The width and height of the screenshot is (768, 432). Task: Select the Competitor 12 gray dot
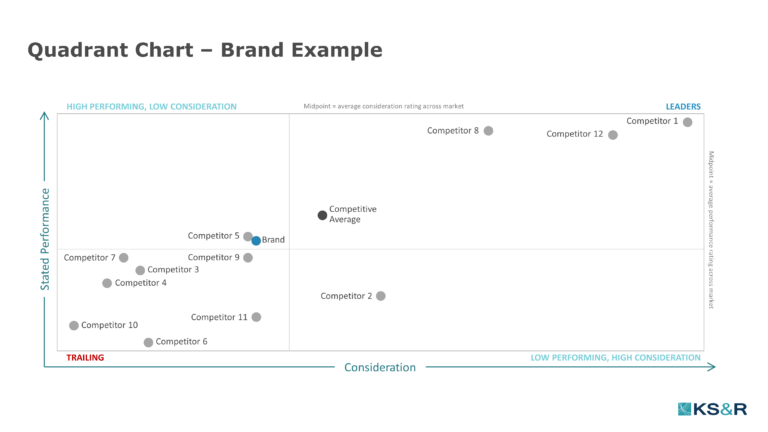point(612,135)
